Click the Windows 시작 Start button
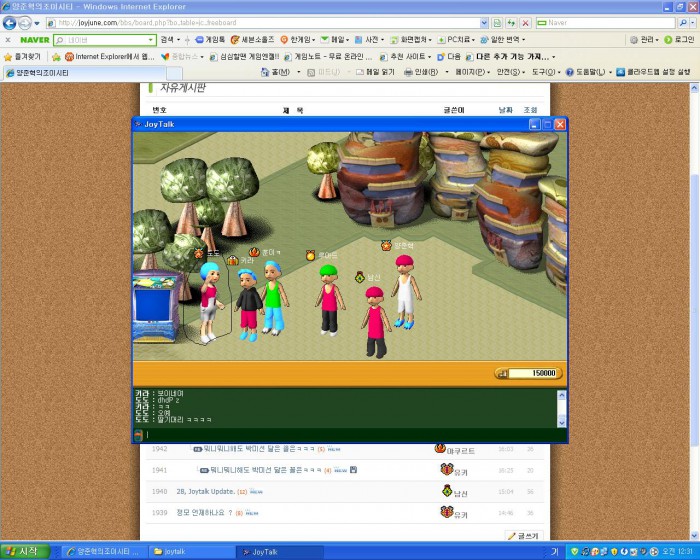This screenshot has height=560, width=700. [23, 551]
